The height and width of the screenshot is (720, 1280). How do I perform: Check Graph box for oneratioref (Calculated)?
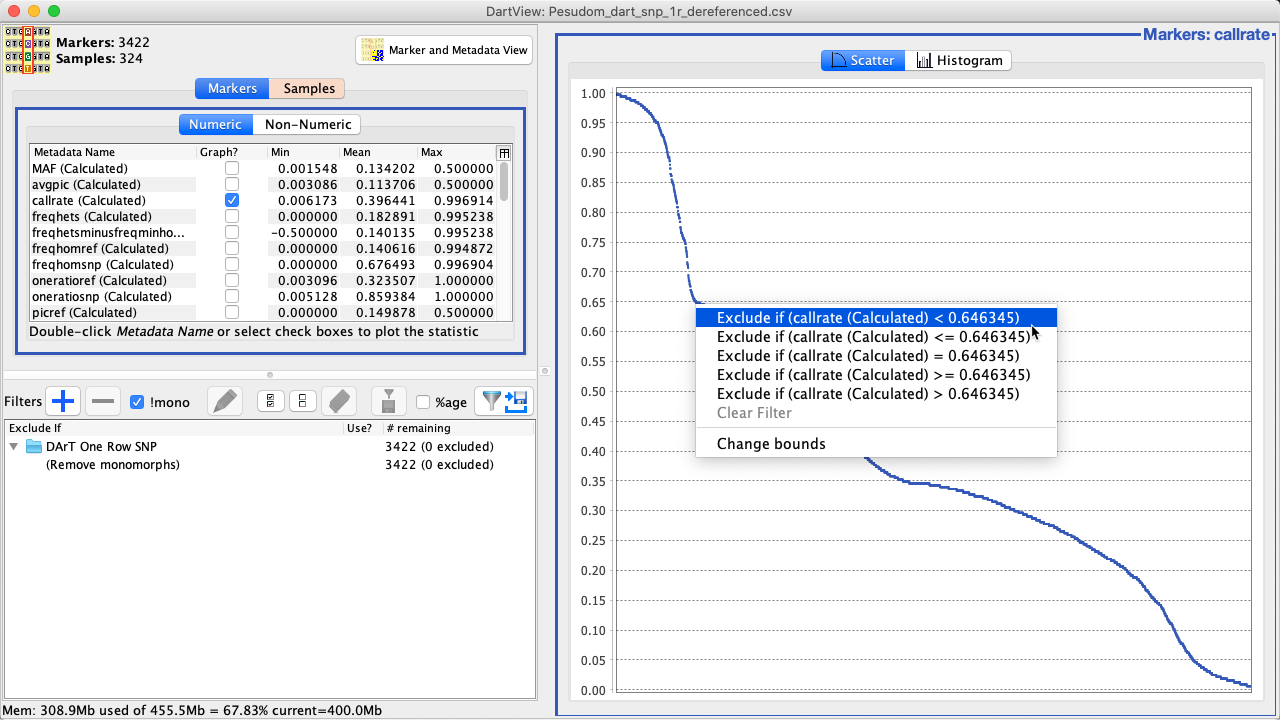click(x=232, y=281)
